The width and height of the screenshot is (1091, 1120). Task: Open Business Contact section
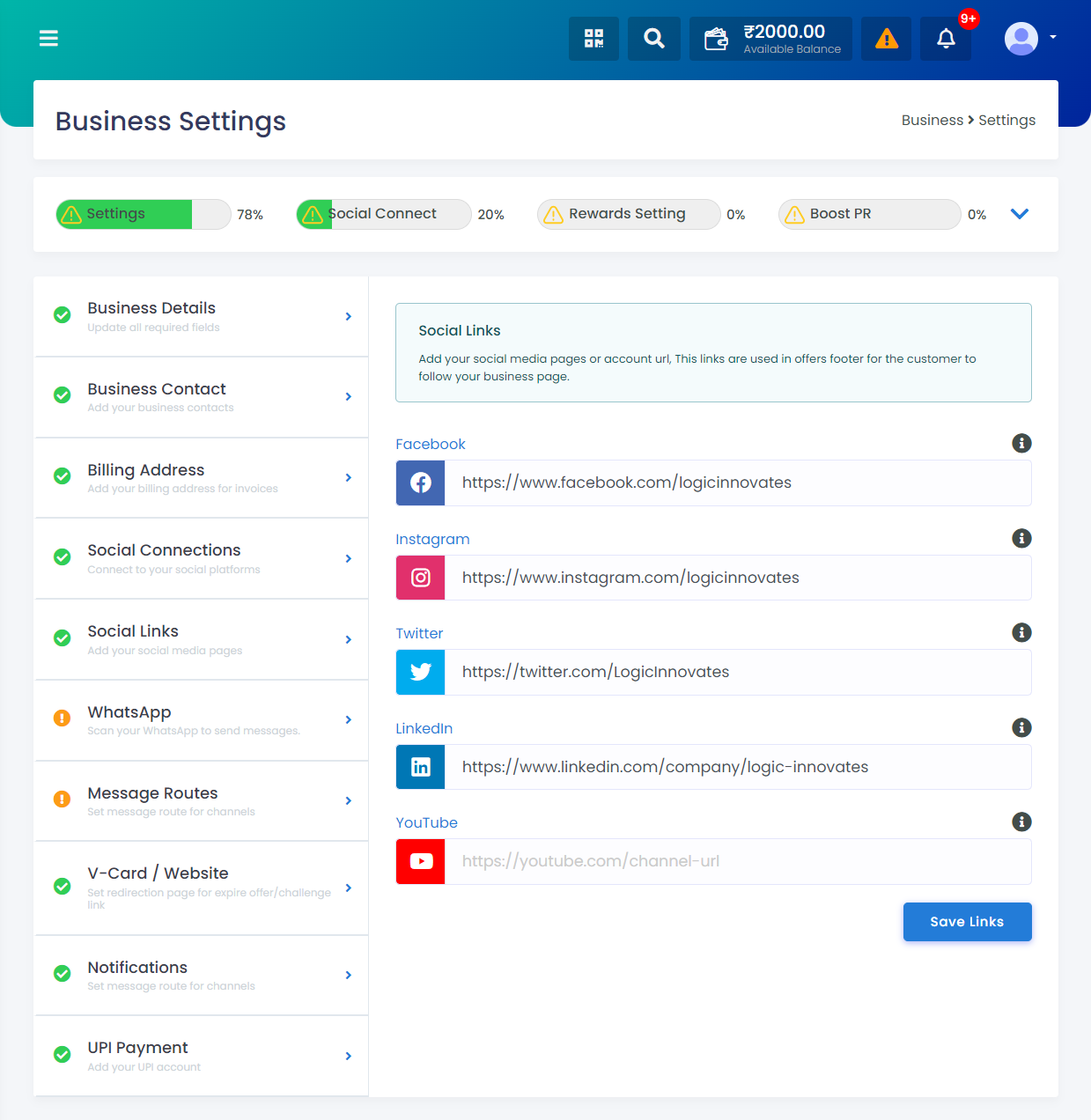[x=202, y=397]
